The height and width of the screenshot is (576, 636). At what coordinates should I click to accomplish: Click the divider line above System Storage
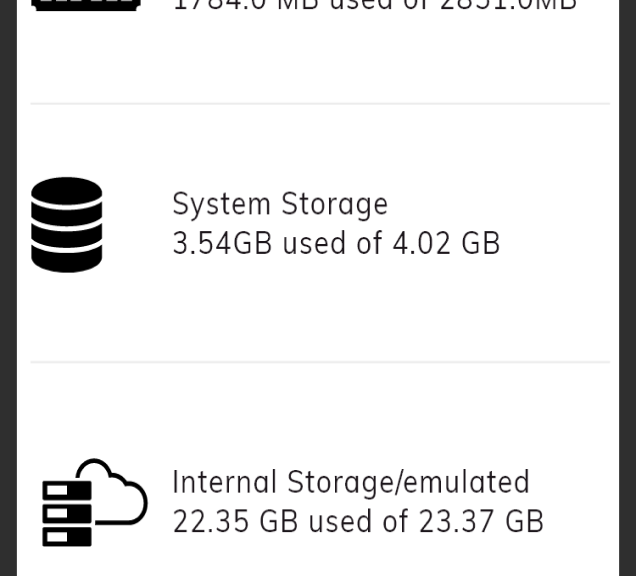pyautogui.click(x=320, y=104)
